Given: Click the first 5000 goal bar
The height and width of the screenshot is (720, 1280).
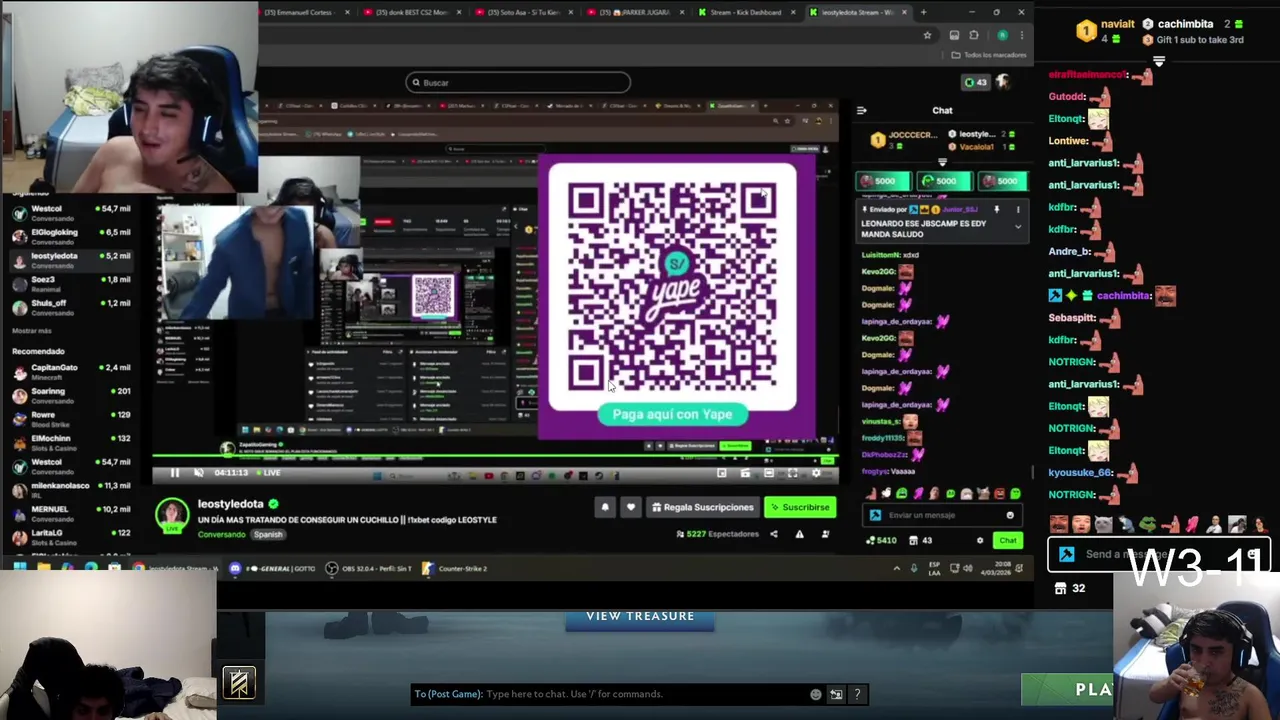Looking at the screenshot, I should 882,181.
